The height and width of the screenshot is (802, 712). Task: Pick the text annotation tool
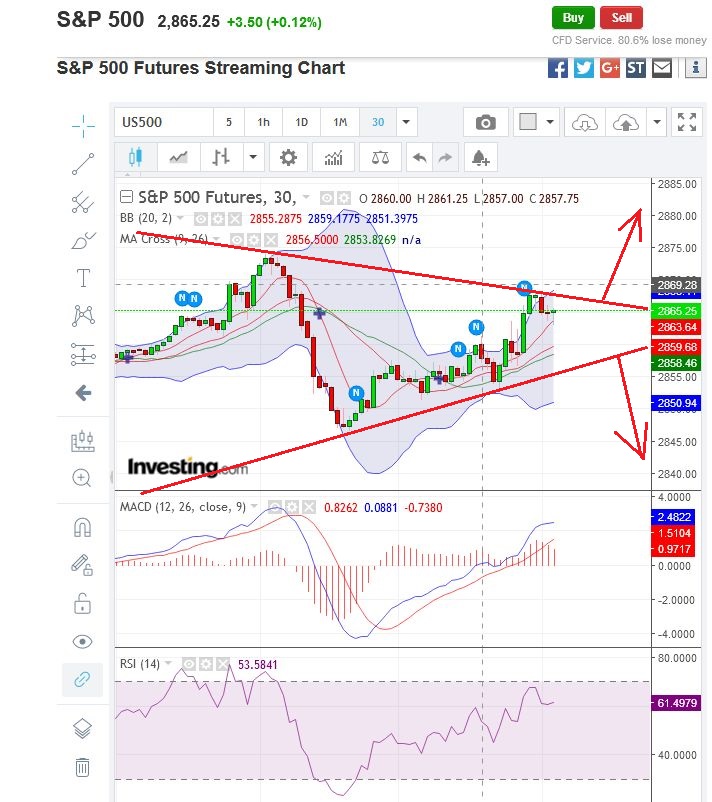(x=83, y=278)
